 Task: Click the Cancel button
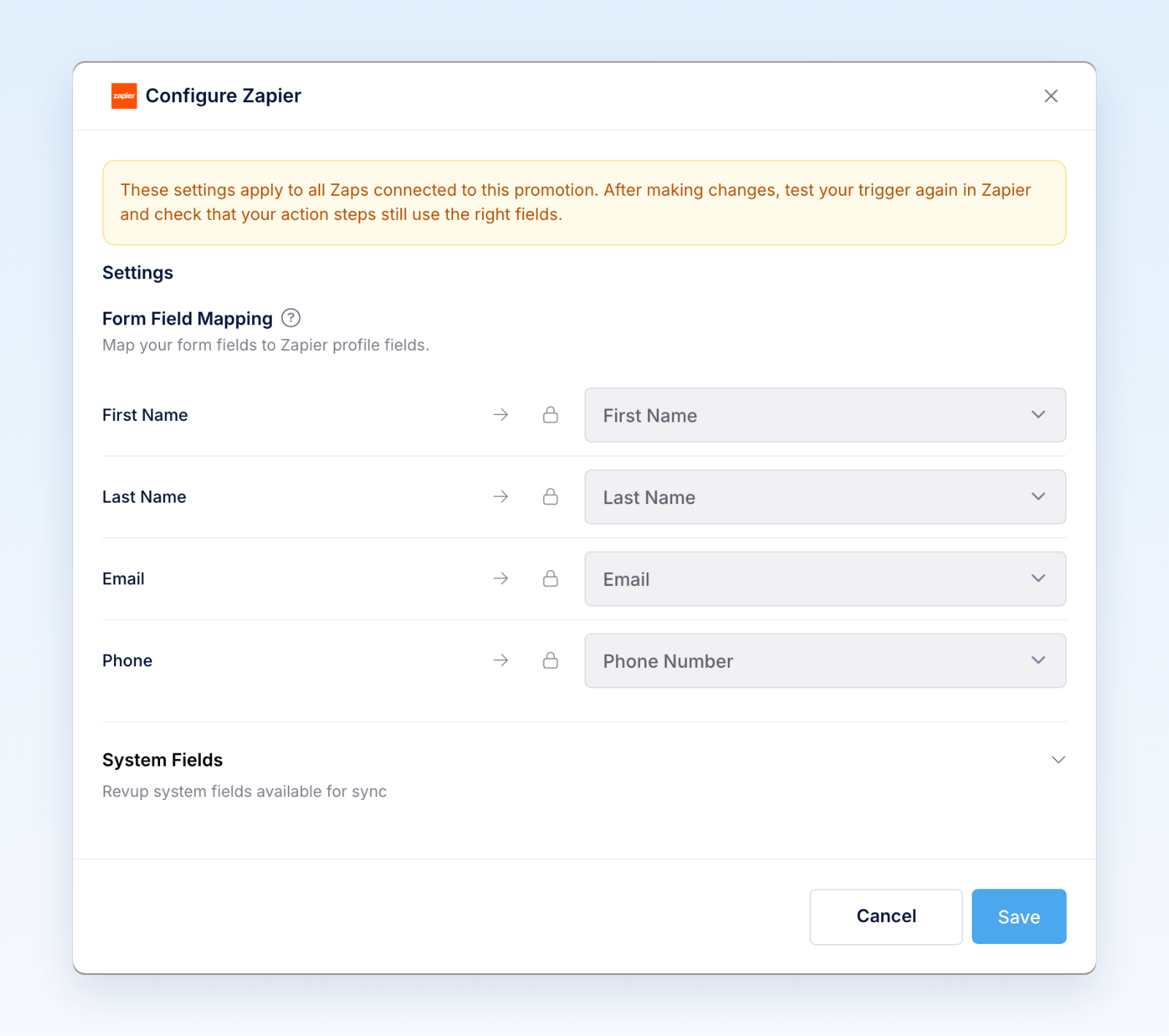tap(886, 916)
